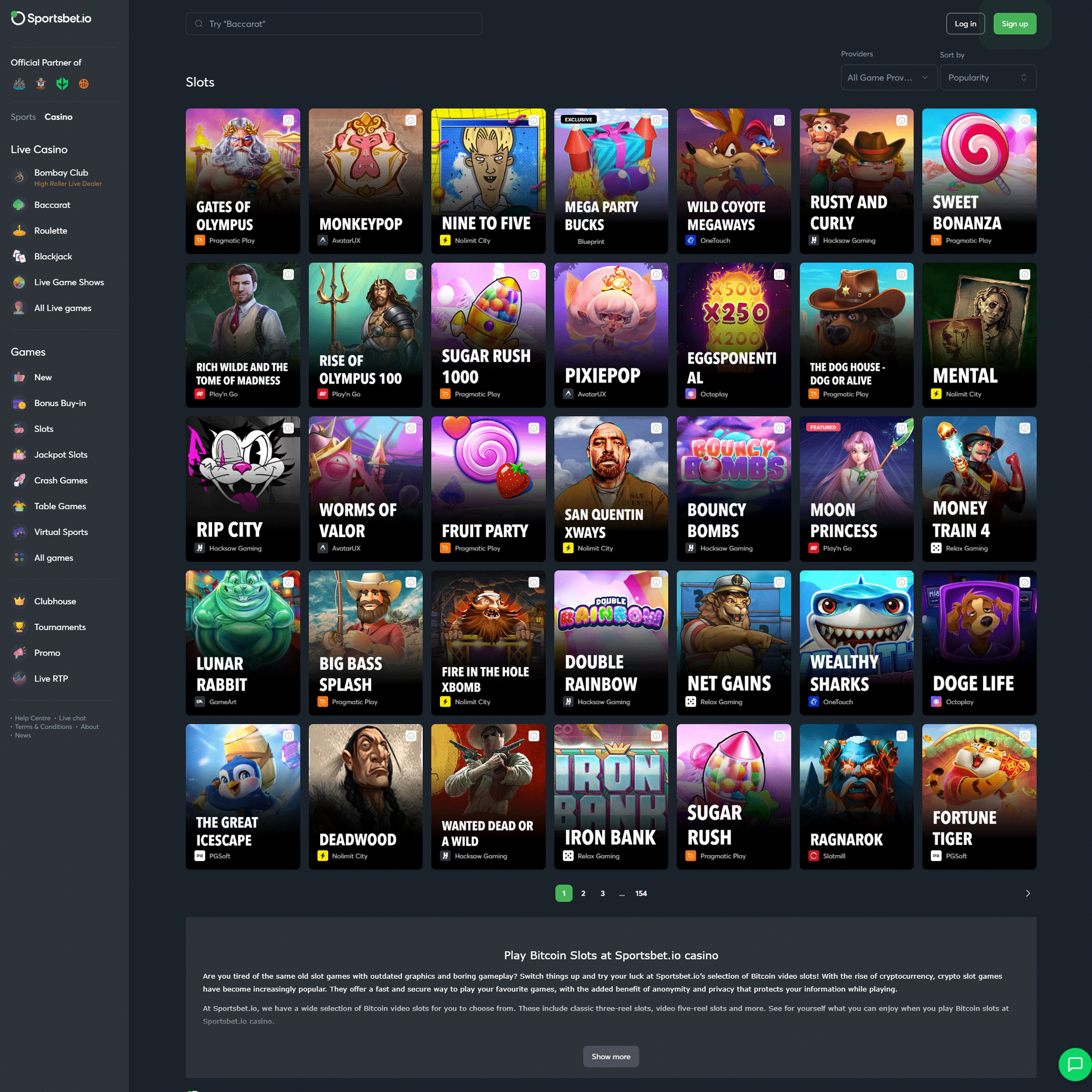Show info for Fortune Tiger
This screenshot has width=1092, height=1092.
tap(1025, 736)
